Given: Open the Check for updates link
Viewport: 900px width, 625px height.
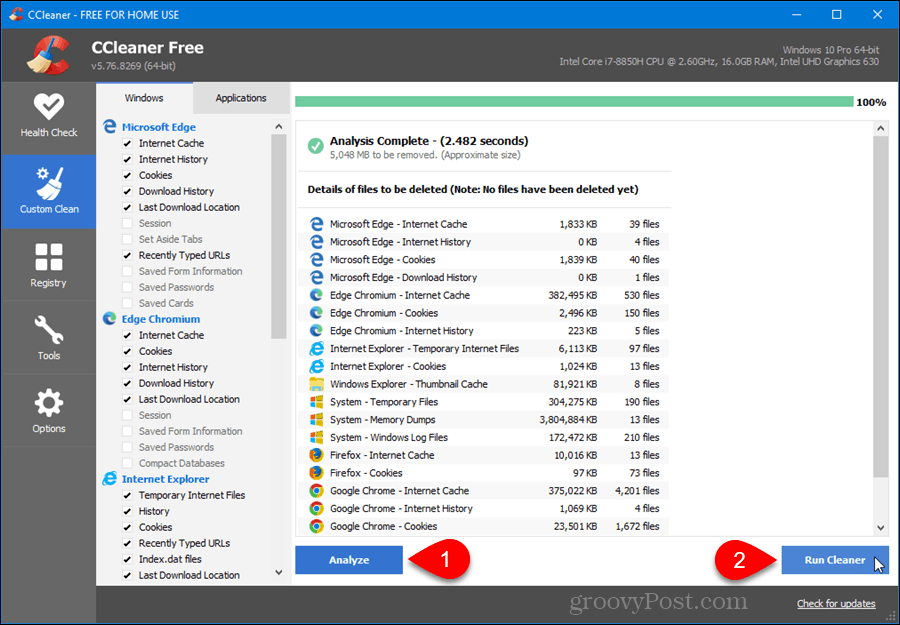Looking at the screenshot, I should pyautogui.click(x=836, y=604).
